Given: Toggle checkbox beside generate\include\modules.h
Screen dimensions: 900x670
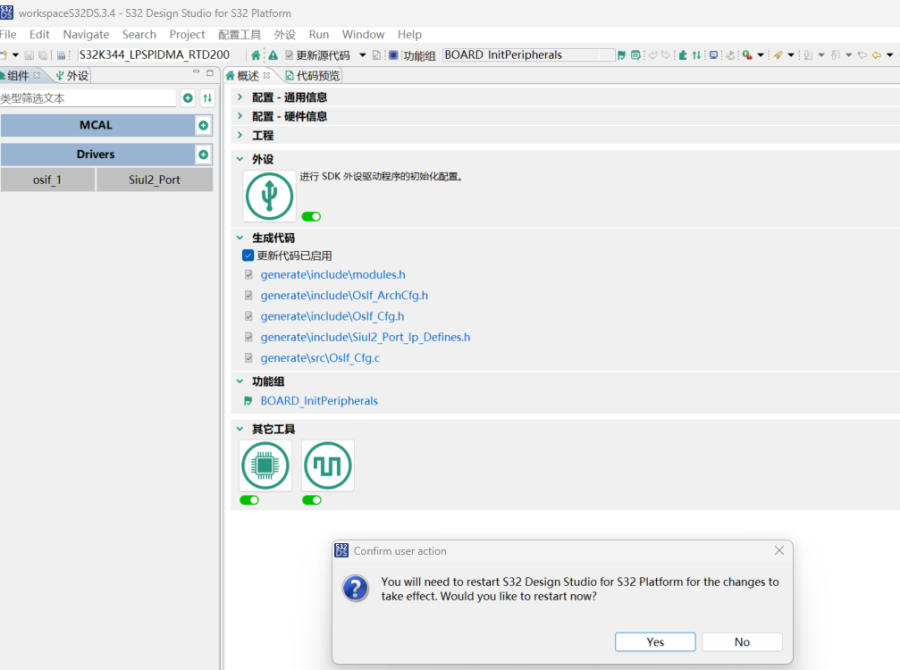Looking at the screenshot, I should pyautogui.click(x=249, y=274).
